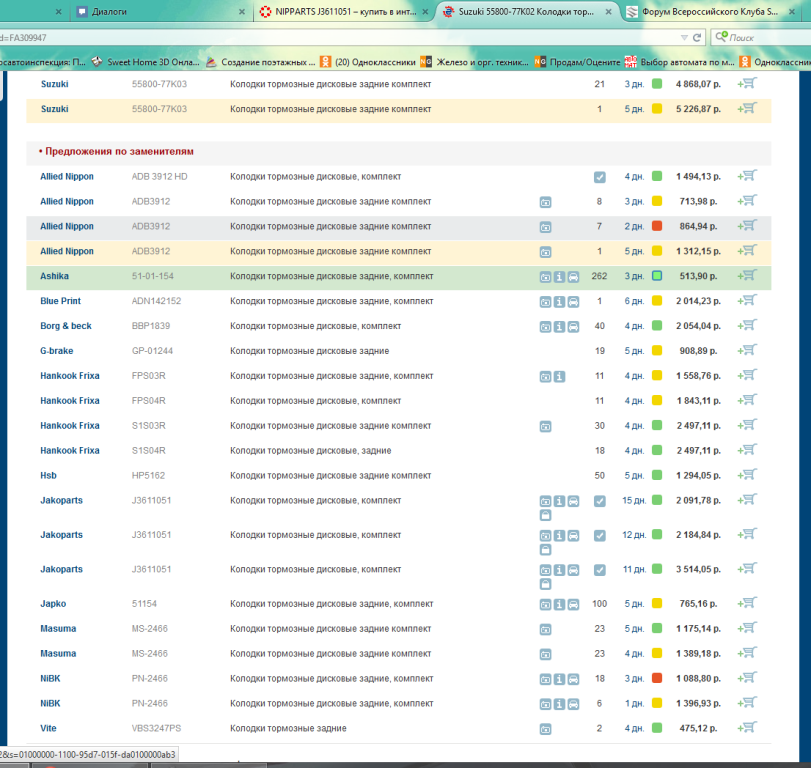
Task: Click the green indicator on Ashika row
Action: click(657, 276)
